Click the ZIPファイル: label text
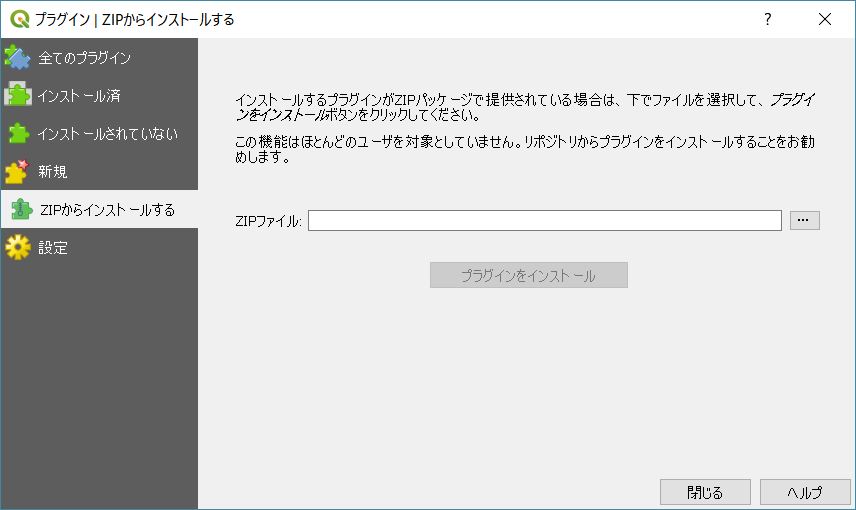The height and width of the screenshot is (510, 856). pos(268,221)
